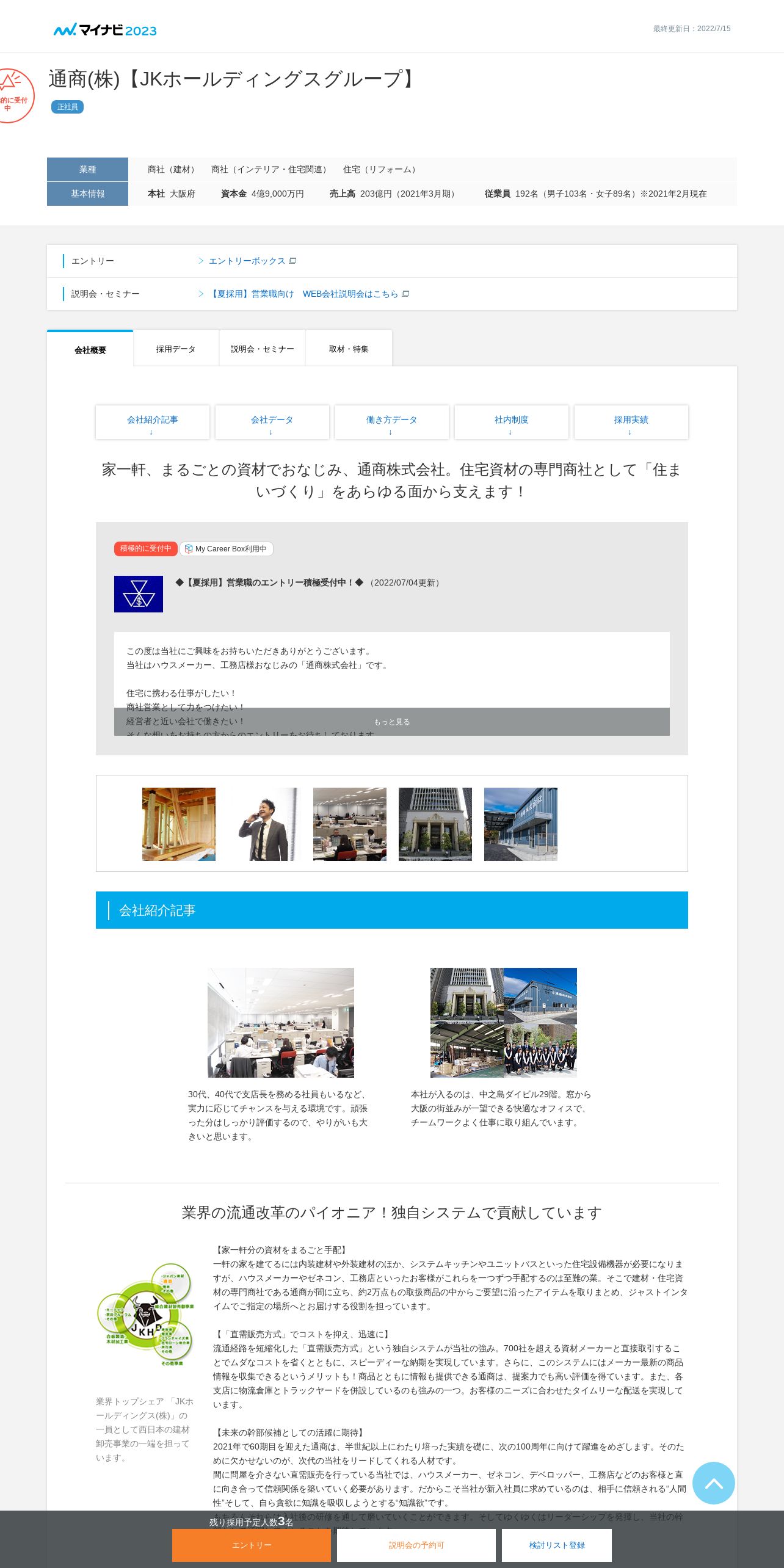
Task: Click the orange エントリー button
Action: (x=252, y=1545)
